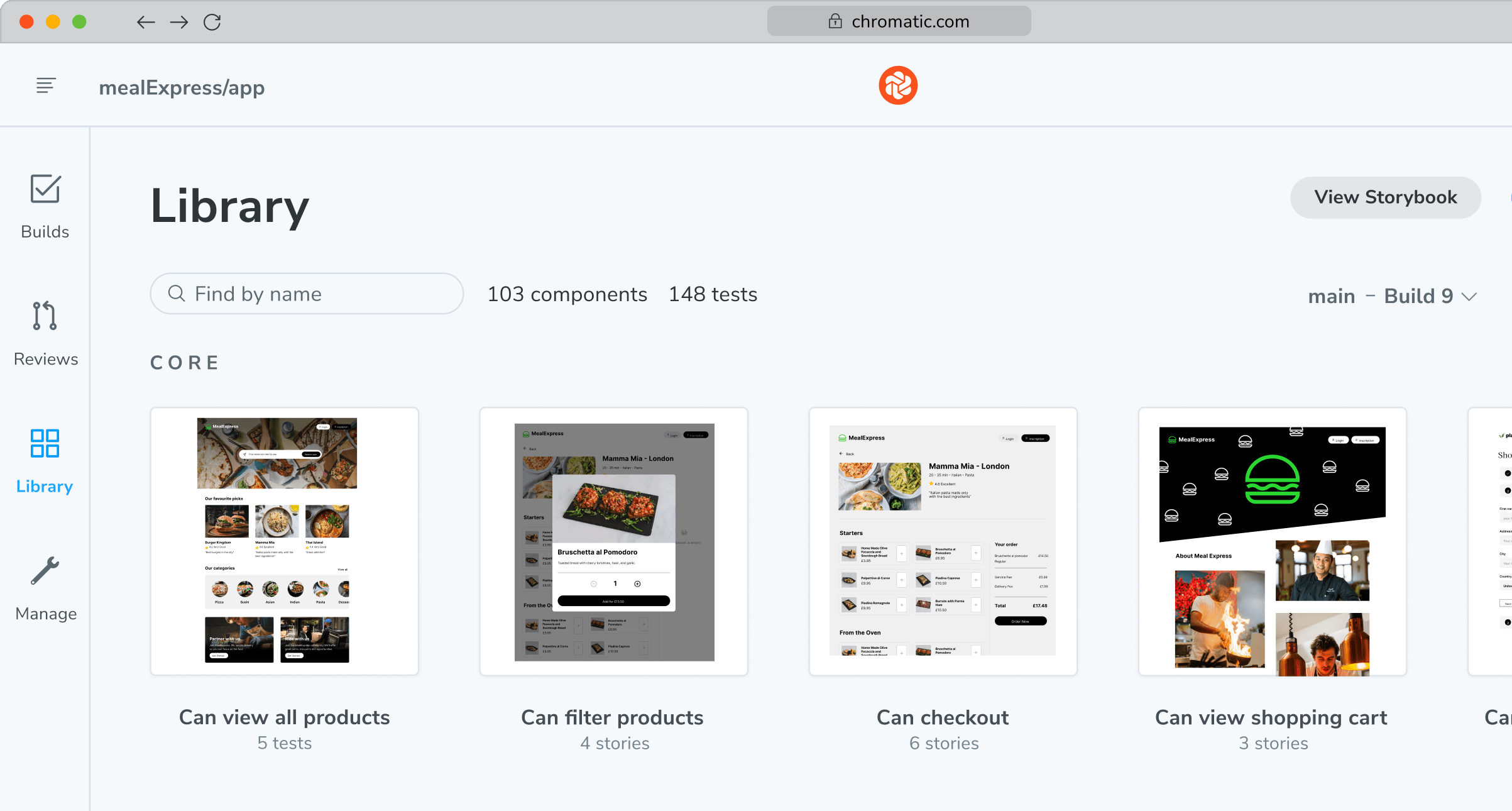Click the chromatic.com address bar
This screenshot has width=1512, height=811.
coord(899,21)
